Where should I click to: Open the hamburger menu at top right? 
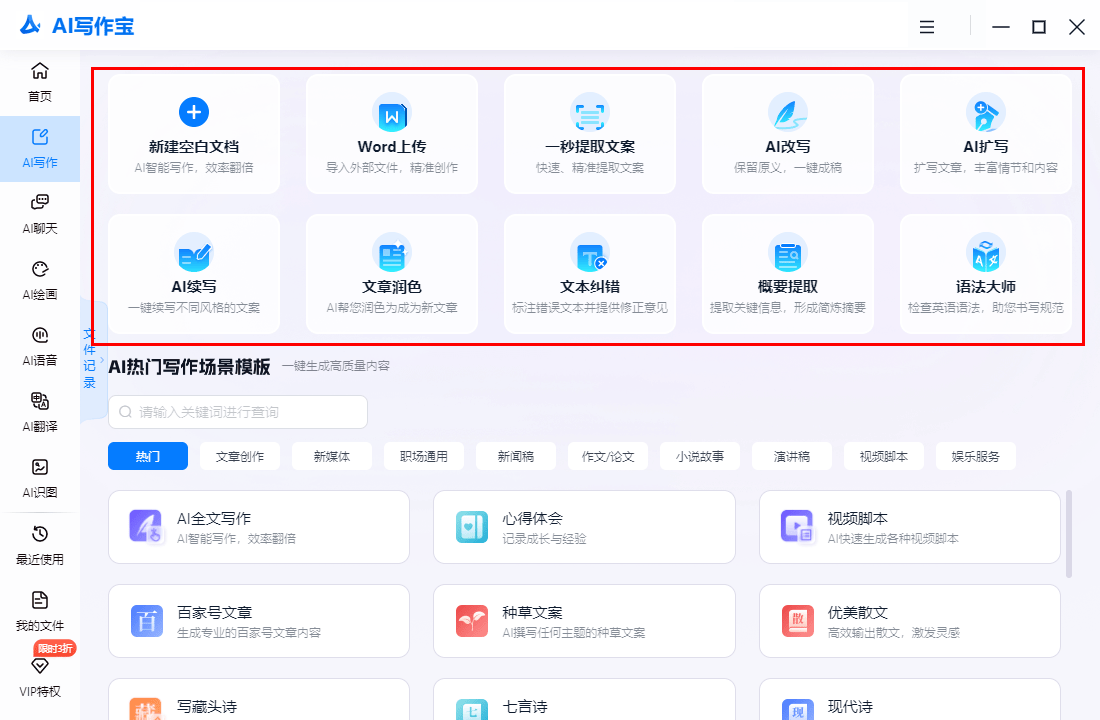pos(926,26)
